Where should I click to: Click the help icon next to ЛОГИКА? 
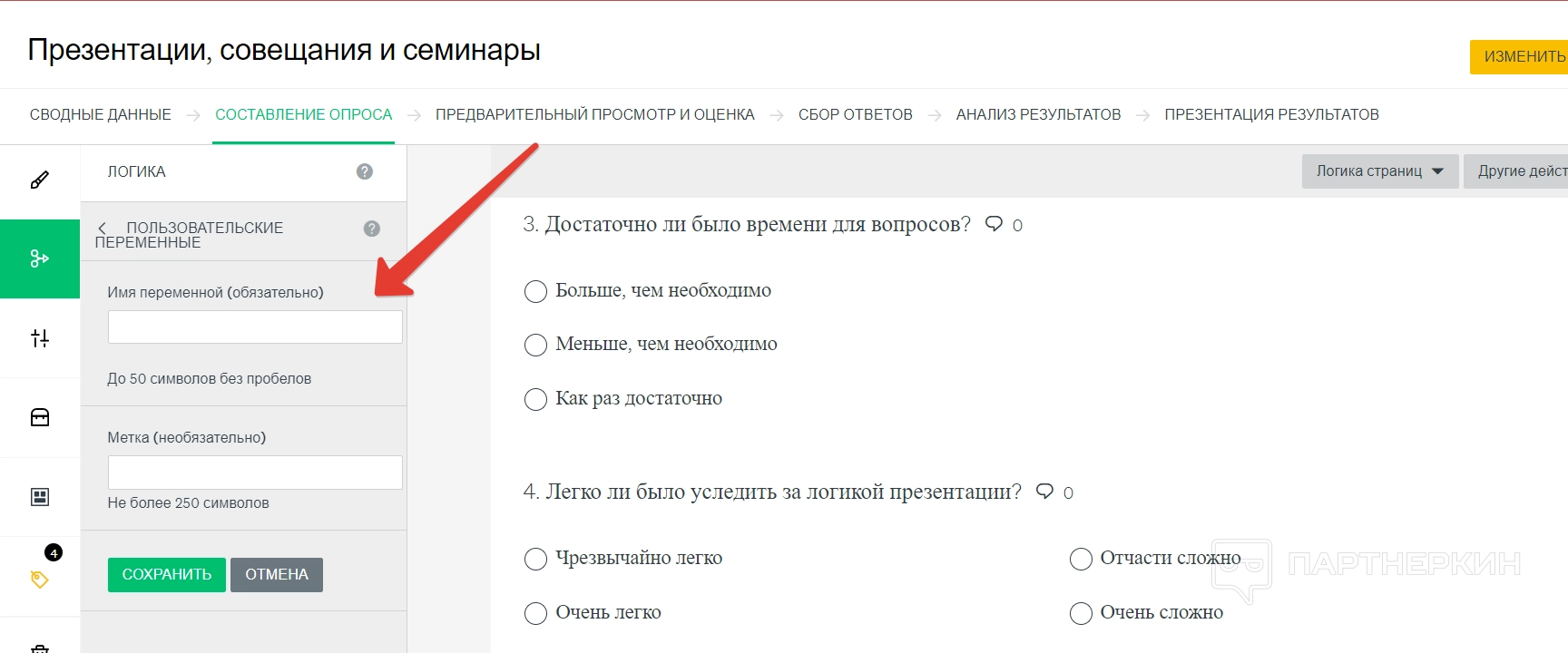coord(365,171)
